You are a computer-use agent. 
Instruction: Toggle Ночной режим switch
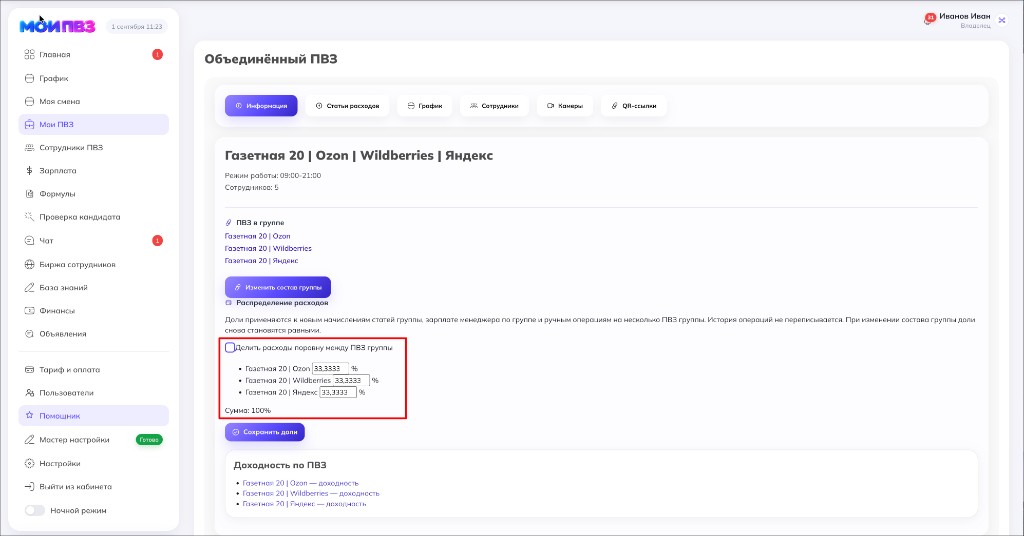tap(35, 511)
